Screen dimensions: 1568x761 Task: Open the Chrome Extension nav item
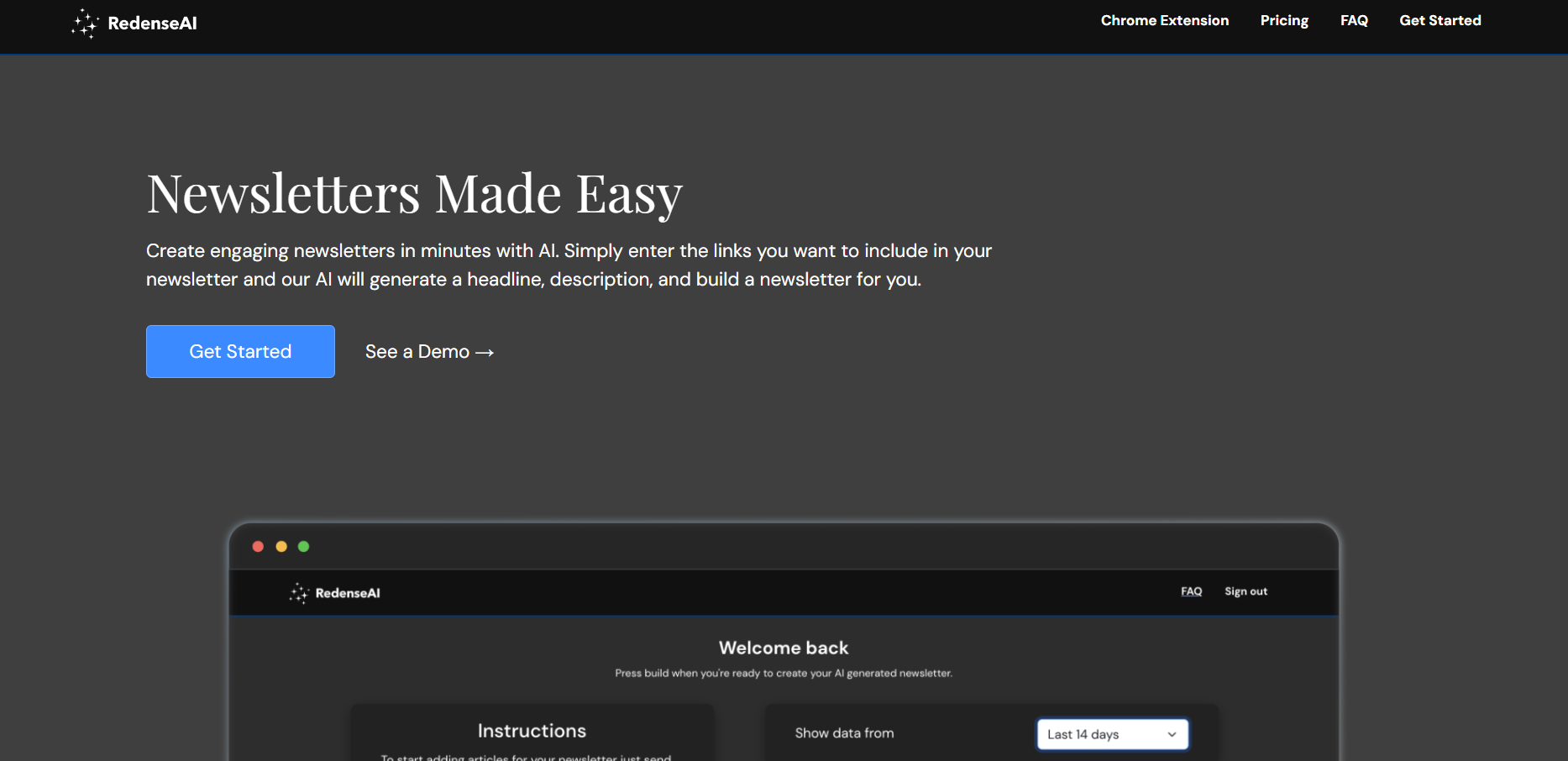(1165, 20)
